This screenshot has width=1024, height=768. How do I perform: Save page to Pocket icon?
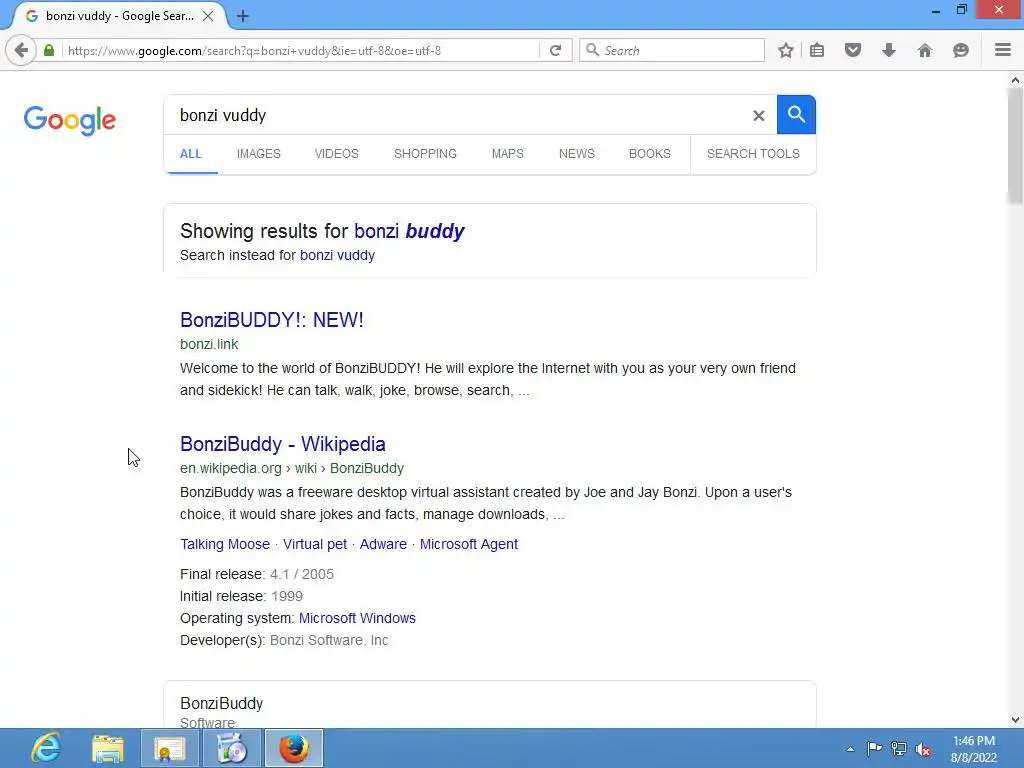pyautogui.click(x=853, y=50)
